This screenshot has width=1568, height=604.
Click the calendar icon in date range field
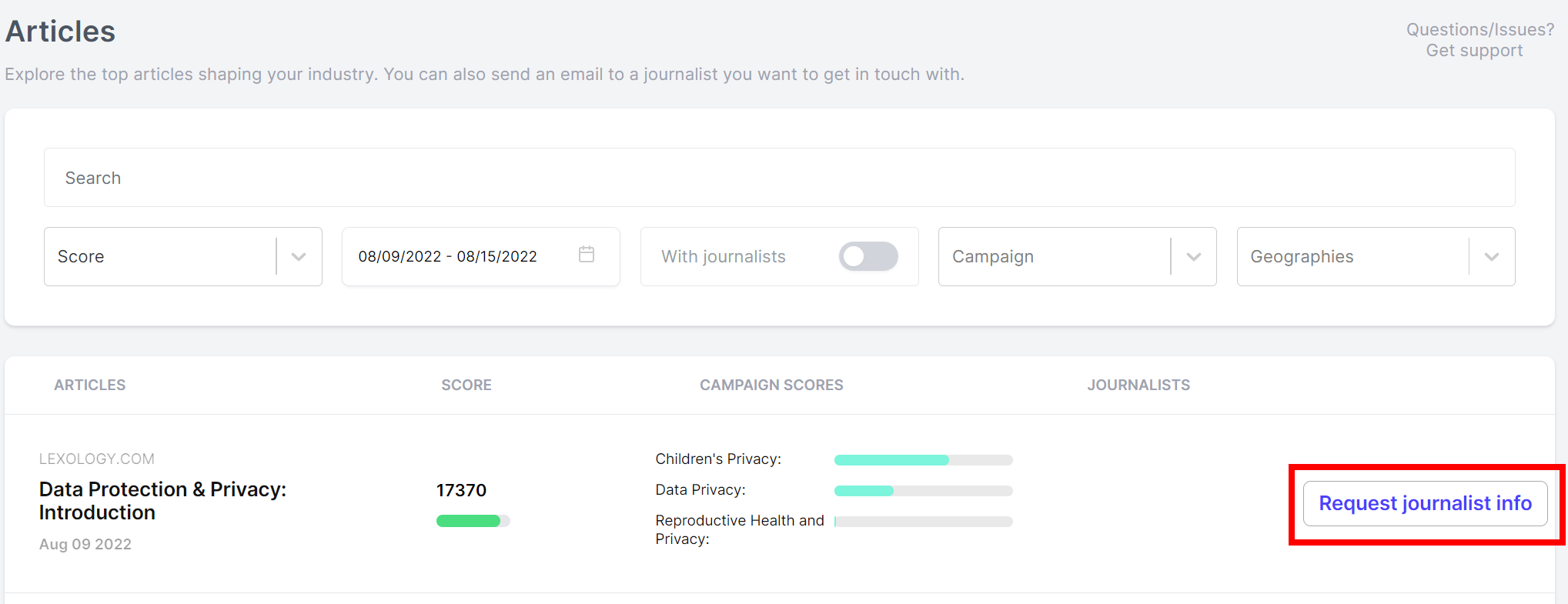[x=587, y=254]
